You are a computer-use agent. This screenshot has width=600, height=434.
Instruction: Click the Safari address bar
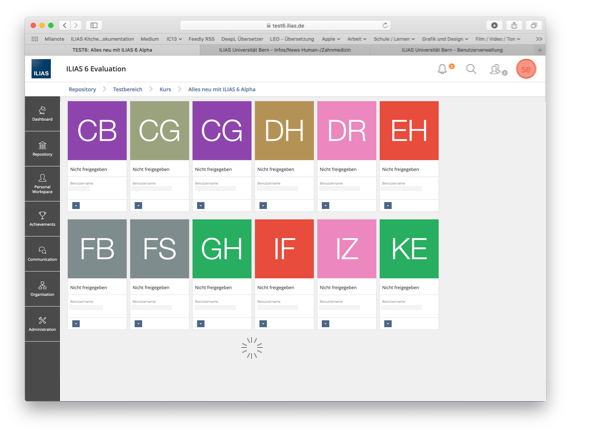[x=286, y=25]
